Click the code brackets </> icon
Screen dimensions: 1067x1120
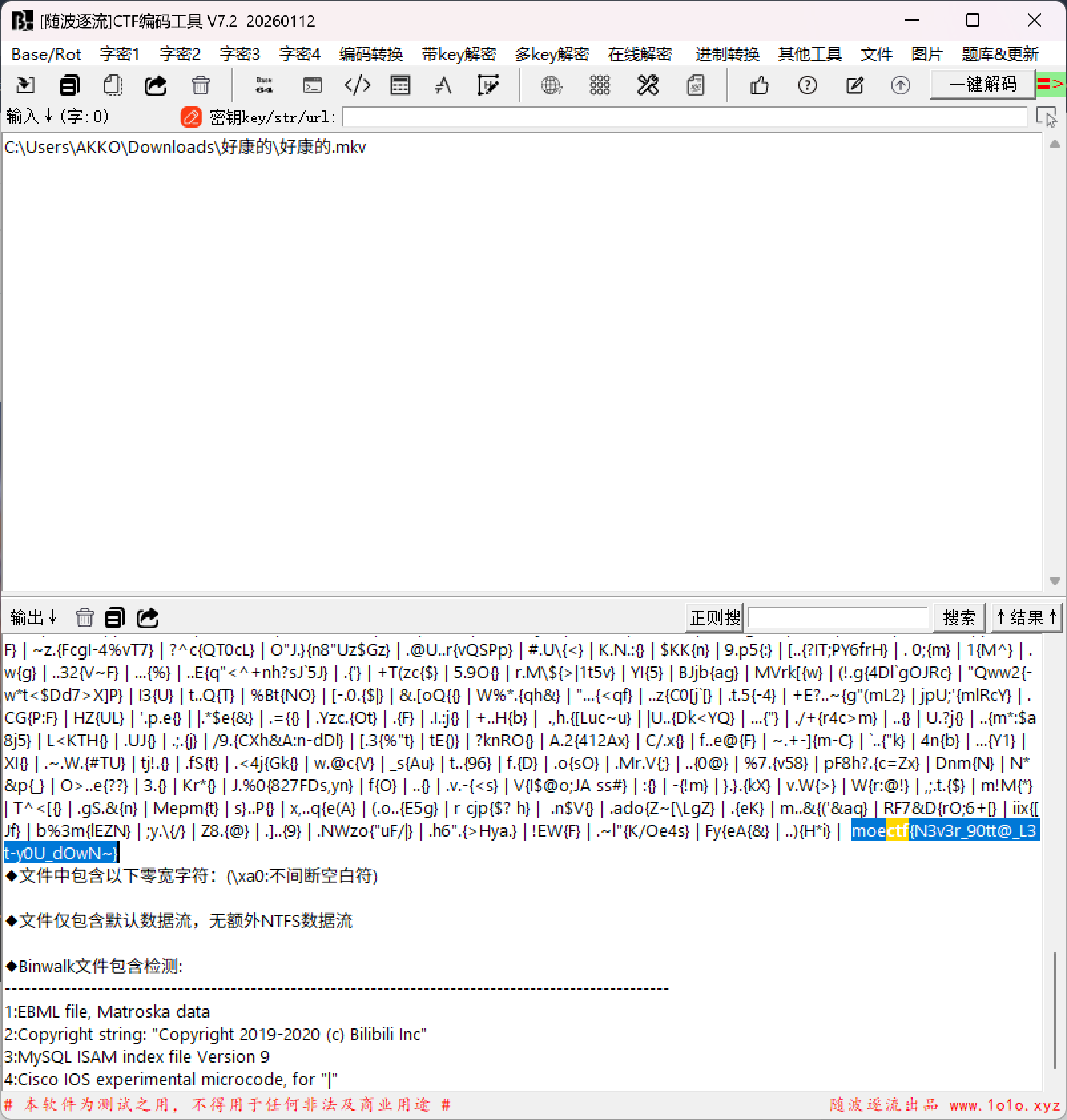point(357,85)
